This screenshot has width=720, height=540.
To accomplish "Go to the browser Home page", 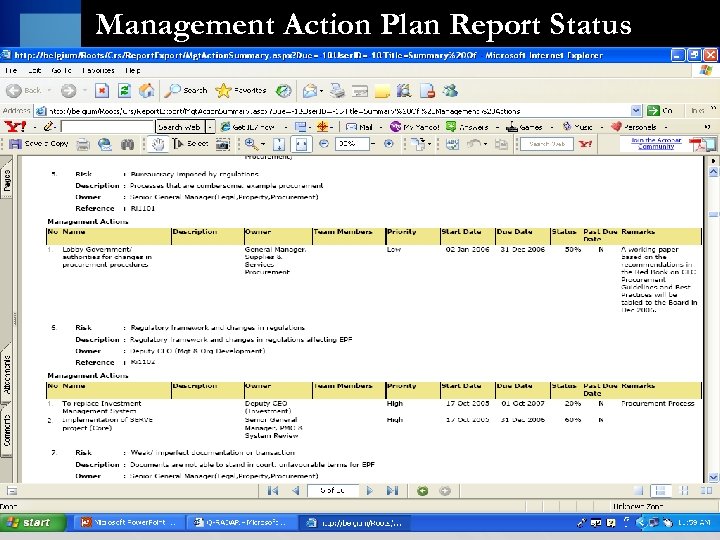I will [x=146, y=90].
